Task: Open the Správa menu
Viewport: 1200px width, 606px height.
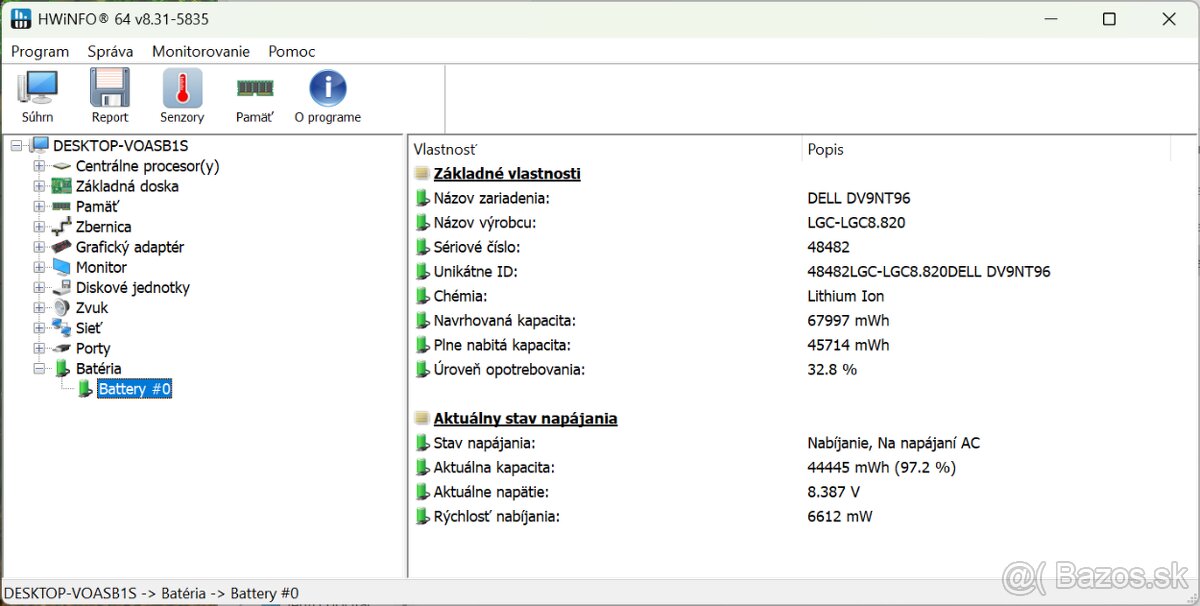Action: [x=110, y=51]
